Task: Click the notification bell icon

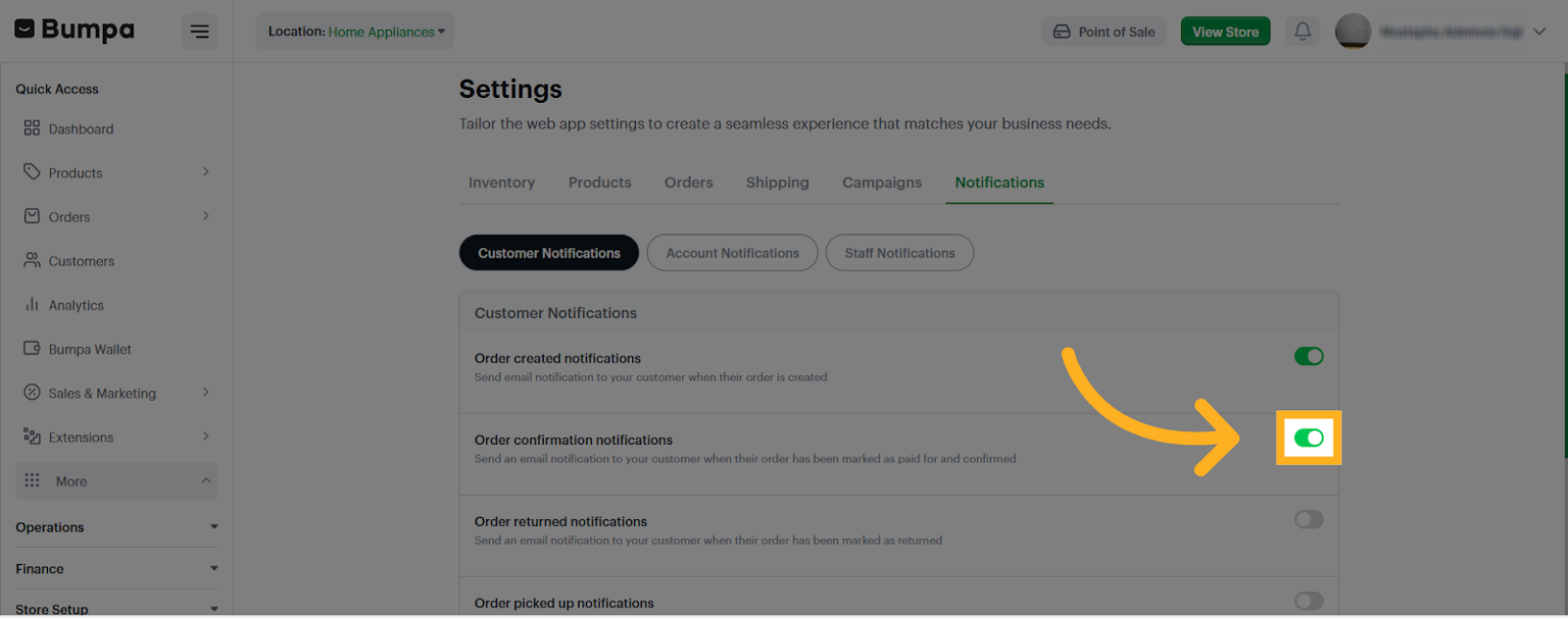Action: [1303, 31]
